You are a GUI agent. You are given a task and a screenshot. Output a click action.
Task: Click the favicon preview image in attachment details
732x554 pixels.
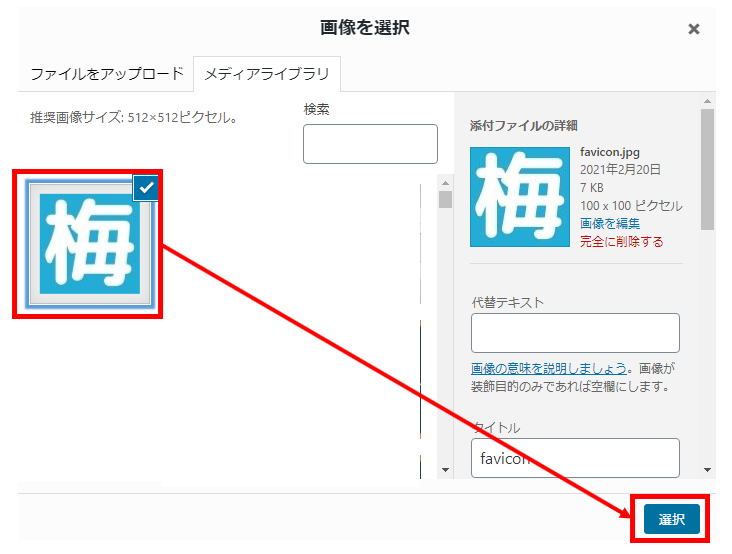520,197
